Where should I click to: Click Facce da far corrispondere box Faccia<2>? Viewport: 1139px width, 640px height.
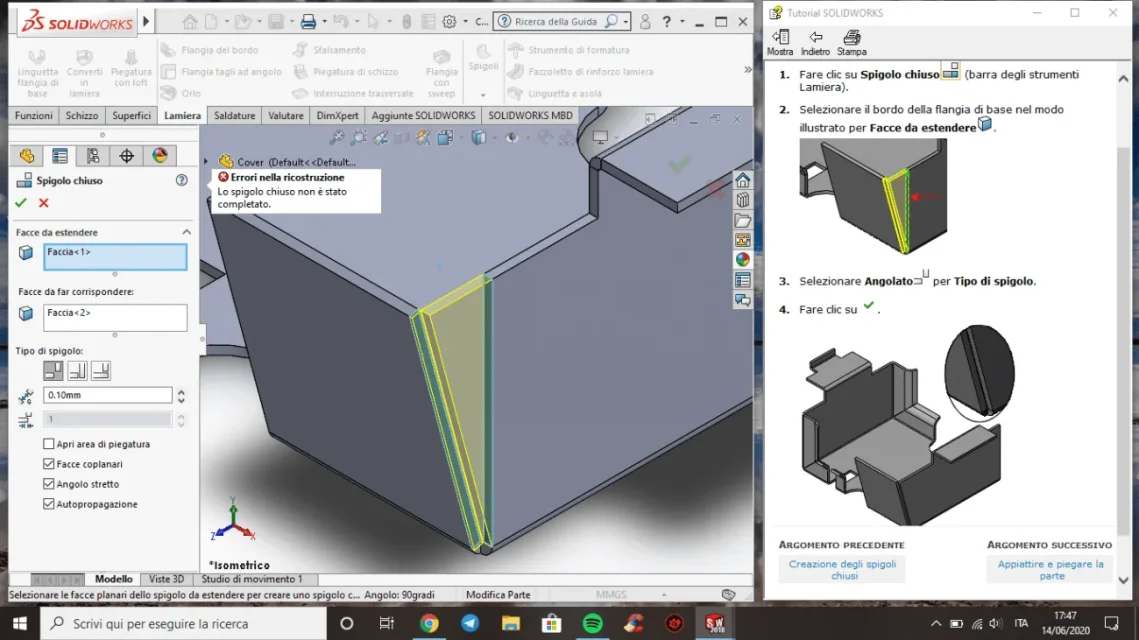coord(115,317)
